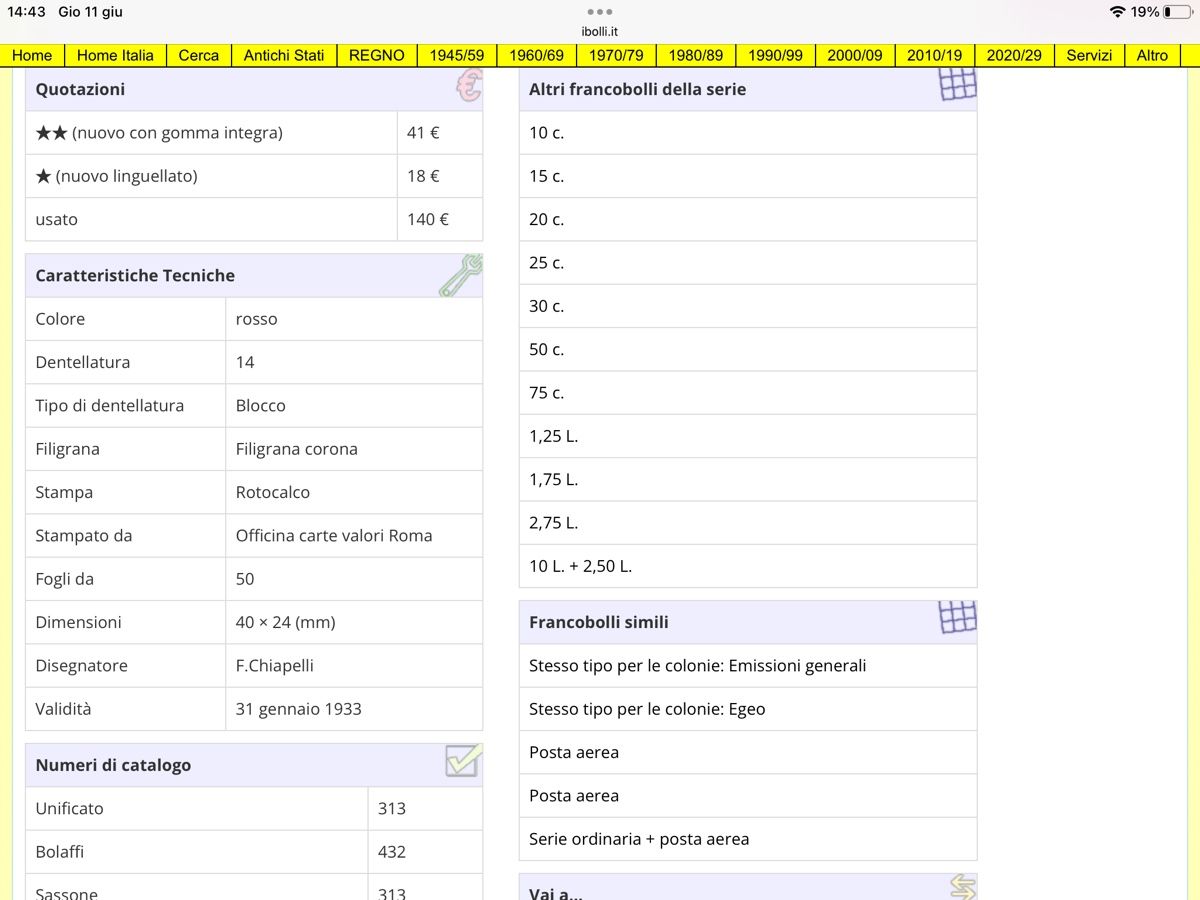This screenshot has width=1200, height=900.
Task: Click the euro icon in Quotazioni header
Action: tap(468, 87)
